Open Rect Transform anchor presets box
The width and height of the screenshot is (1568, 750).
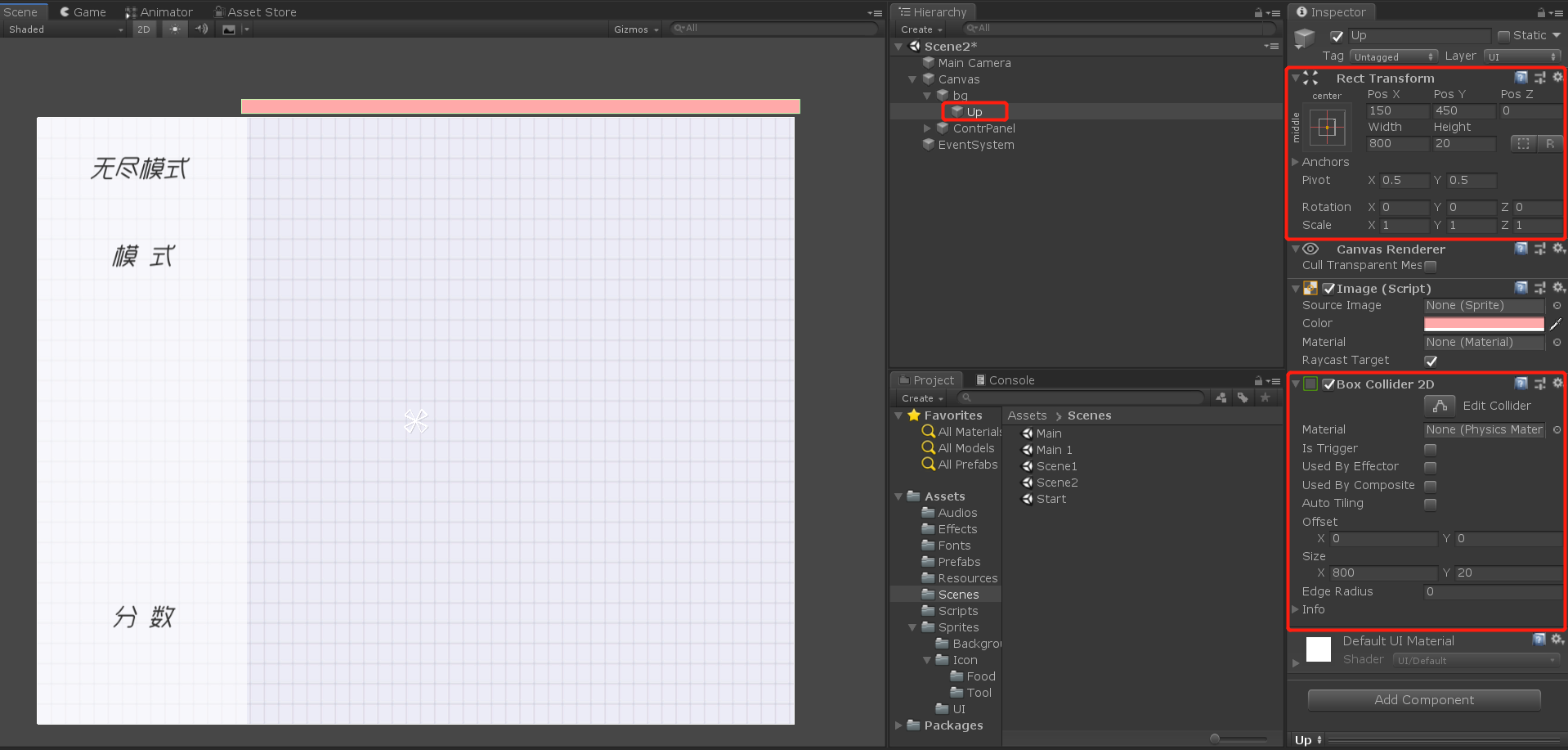tap(1327, 128)
